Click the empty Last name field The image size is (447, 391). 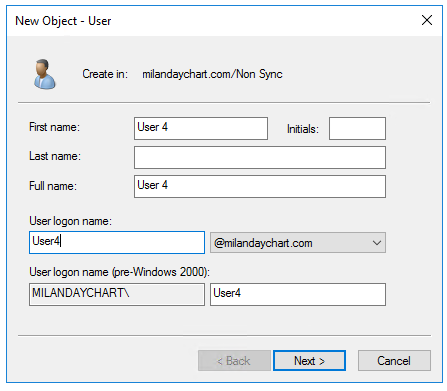(260, 157)
